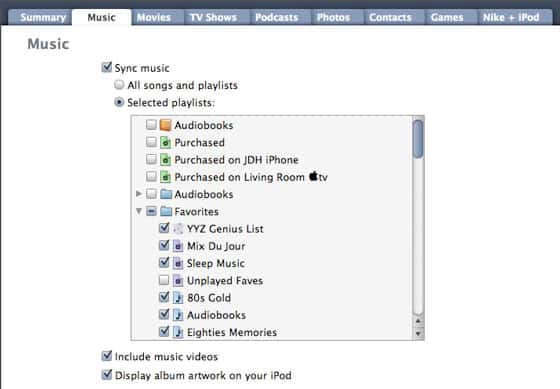560x389 pixels.
Task: Click the Unplayed Faves smart playlist icon
Action: [x=178, y=280]
